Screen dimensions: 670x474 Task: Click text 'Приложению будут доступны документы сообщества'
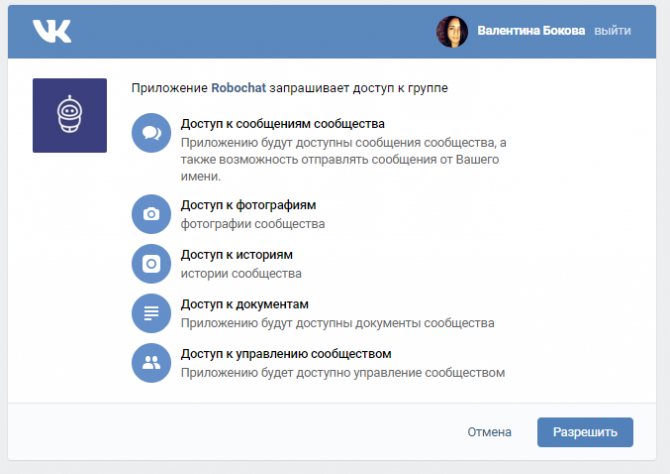(338, 323)
